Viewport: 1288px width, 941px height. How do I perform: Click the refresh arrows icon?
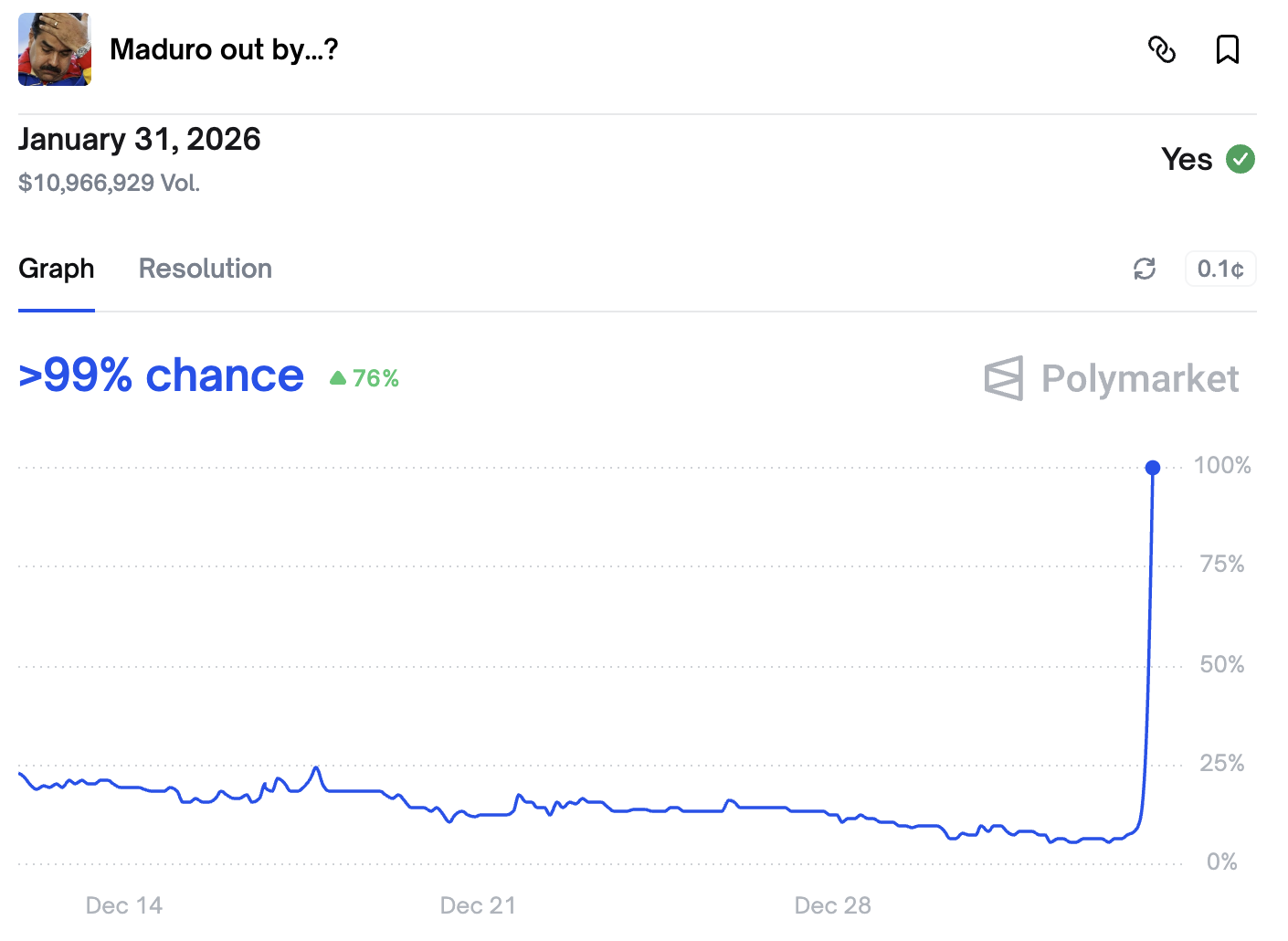pos(1145,269)
